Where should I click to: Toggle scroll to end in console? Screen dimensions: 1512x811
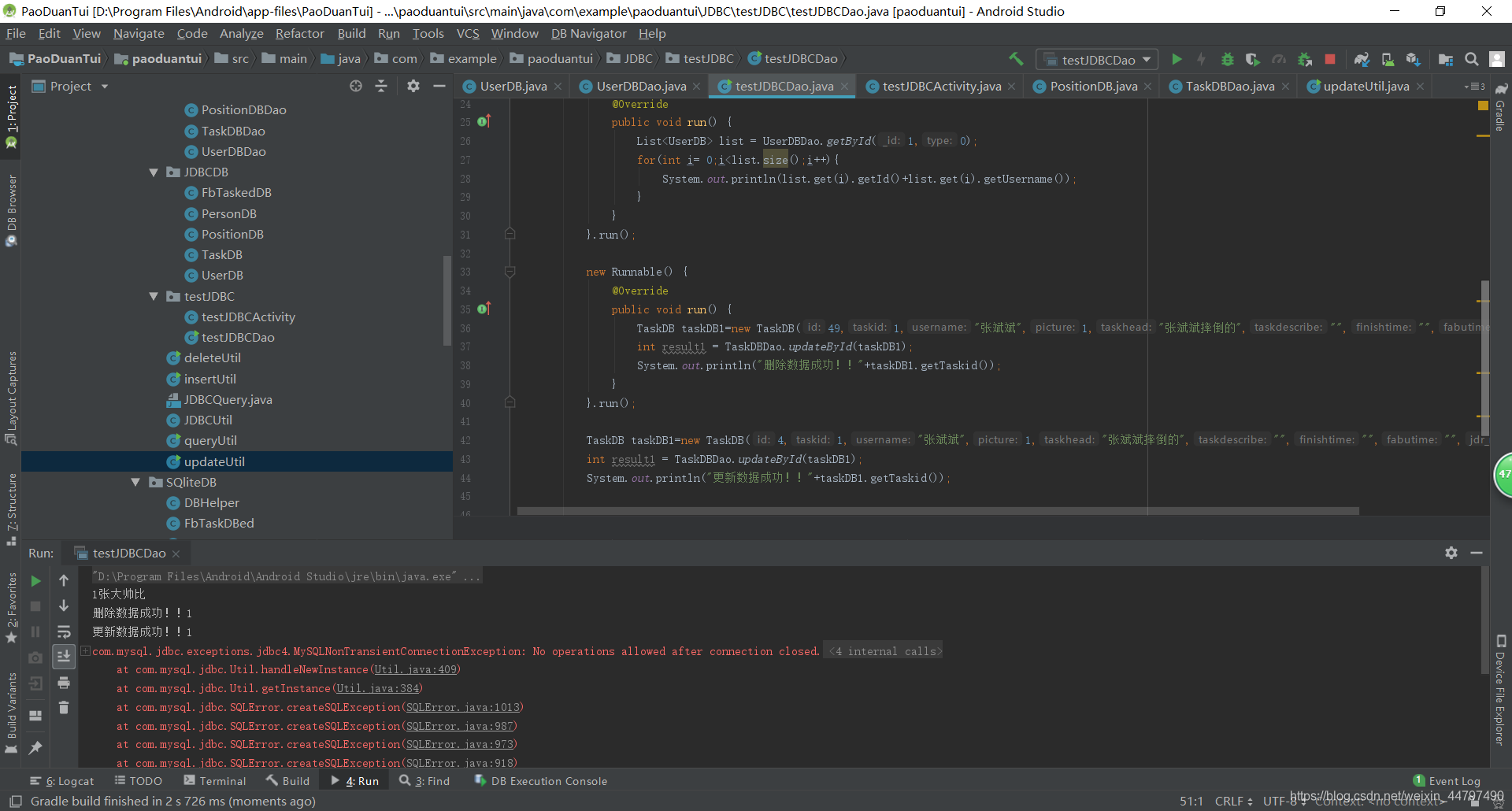point(64,657)
